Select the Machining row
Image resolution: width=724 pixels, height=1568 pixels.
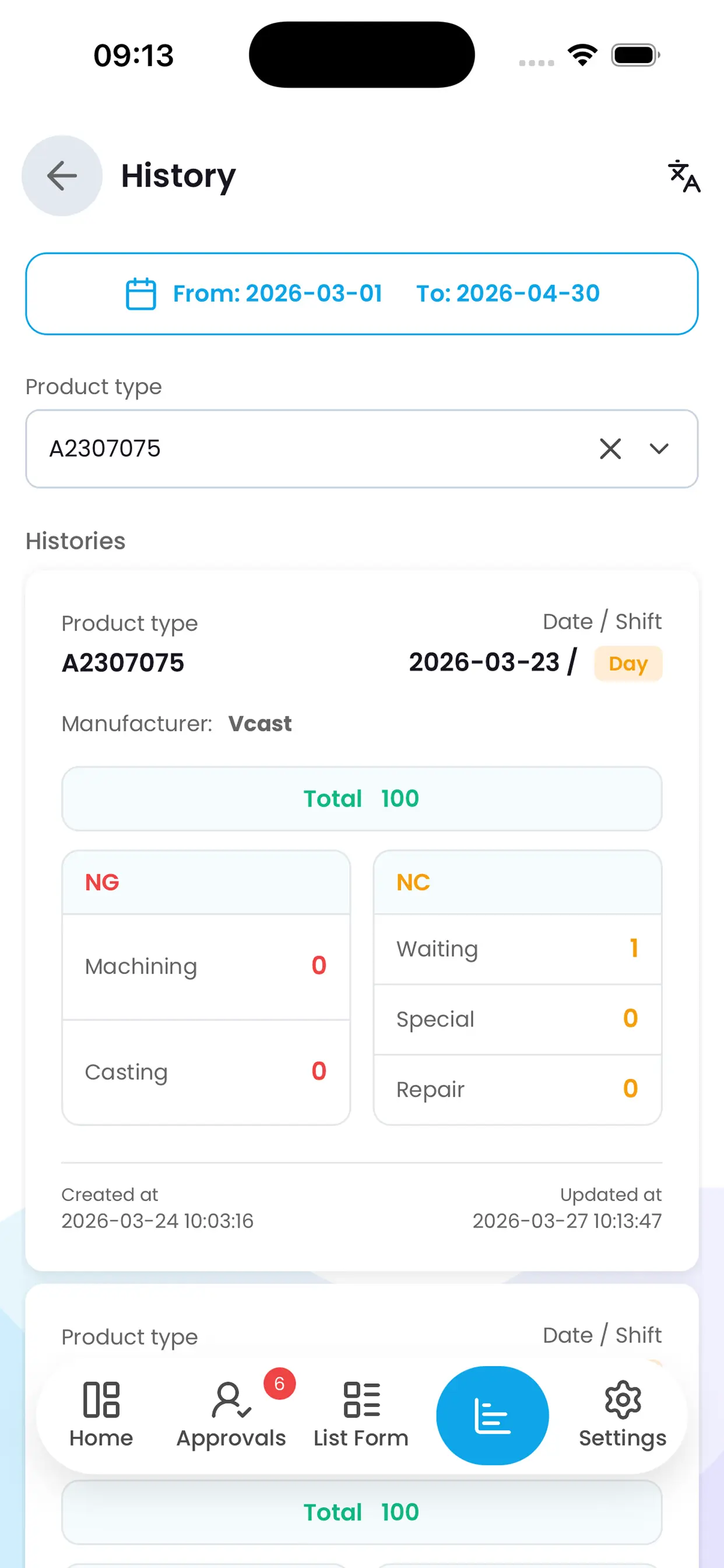tap(206, 967)
